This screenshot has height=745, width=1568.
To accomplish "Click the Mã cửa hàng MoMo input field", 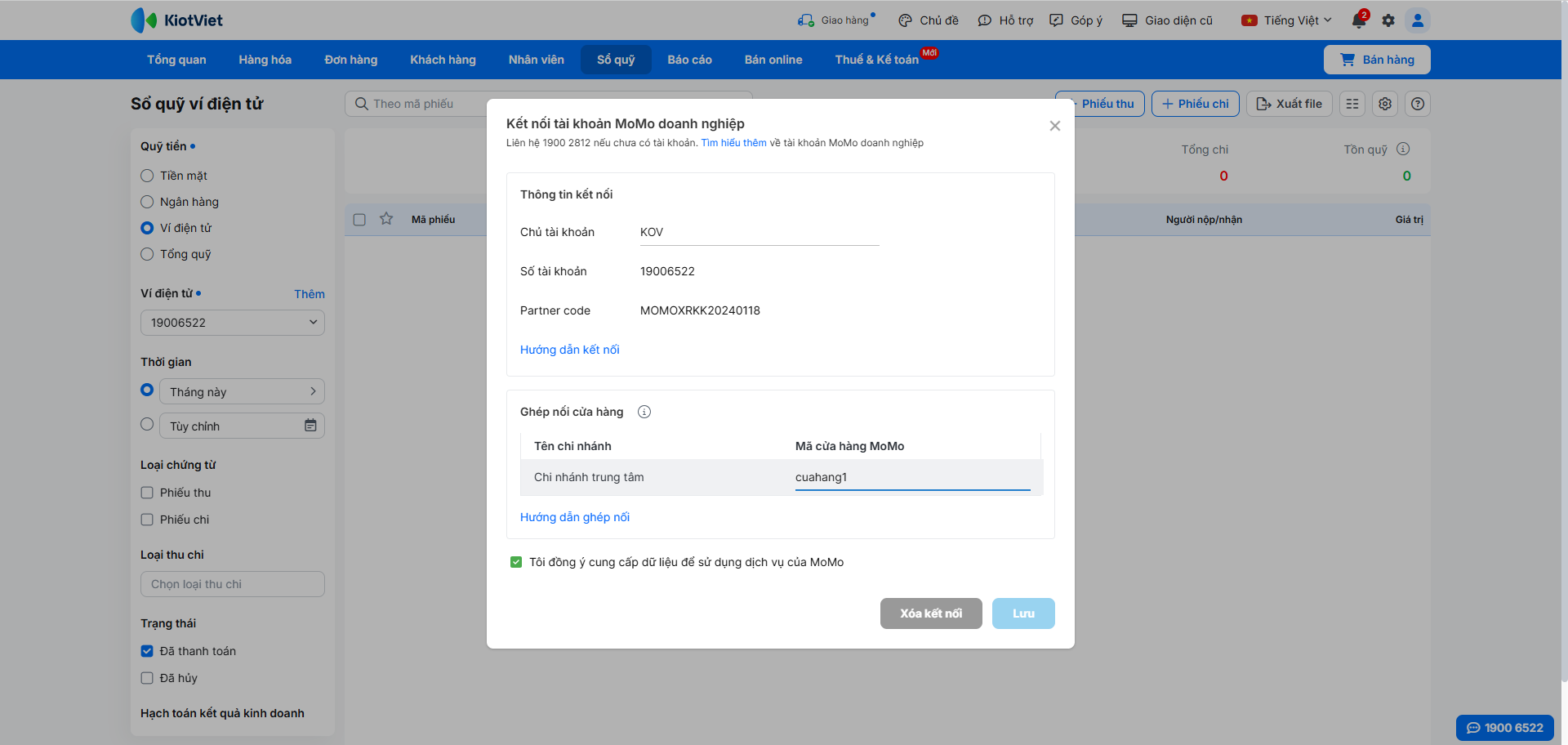I will tap(911, 478).
